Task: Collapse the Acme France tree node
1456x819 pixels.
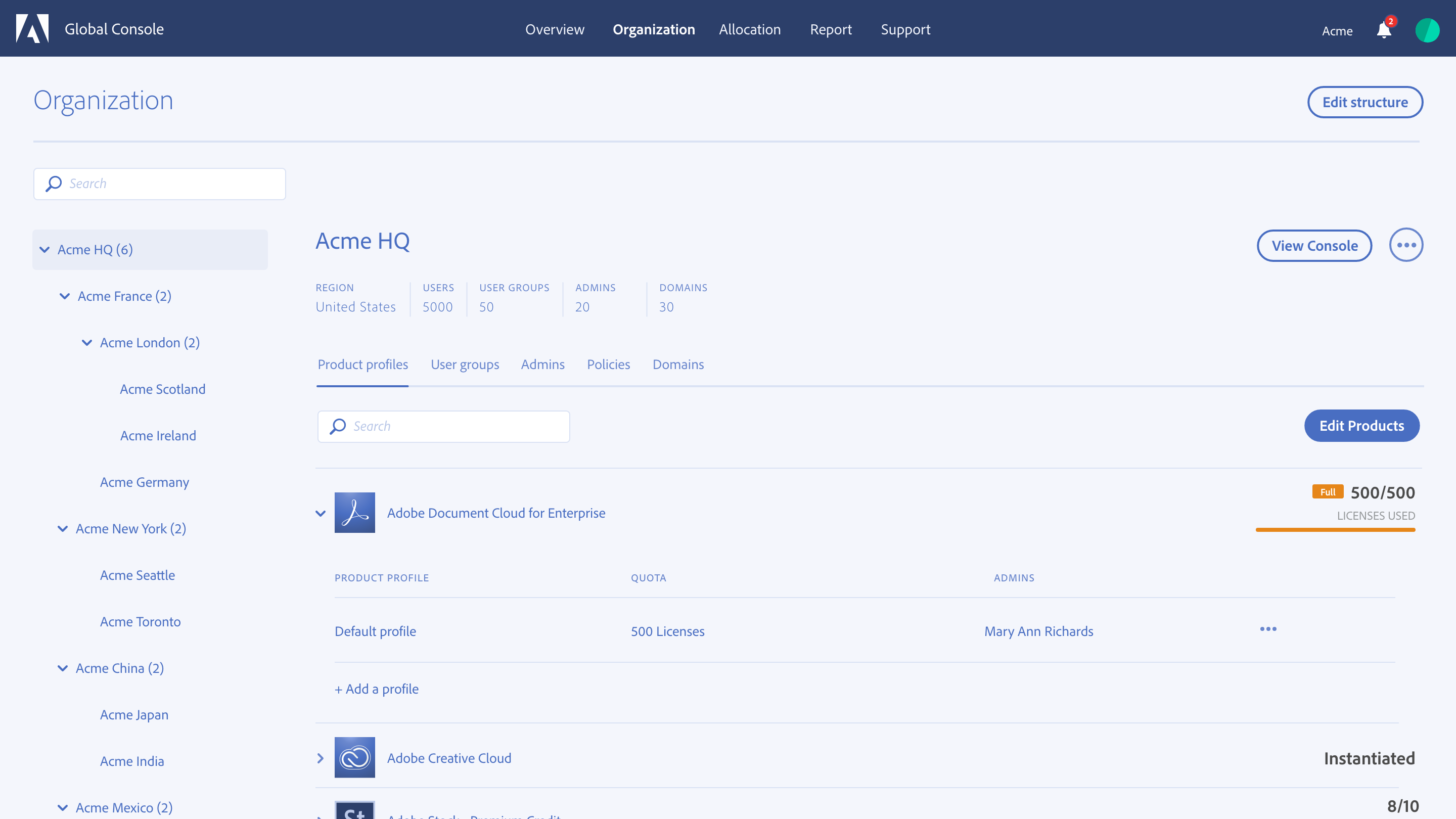Action: [x=65, y=296]
